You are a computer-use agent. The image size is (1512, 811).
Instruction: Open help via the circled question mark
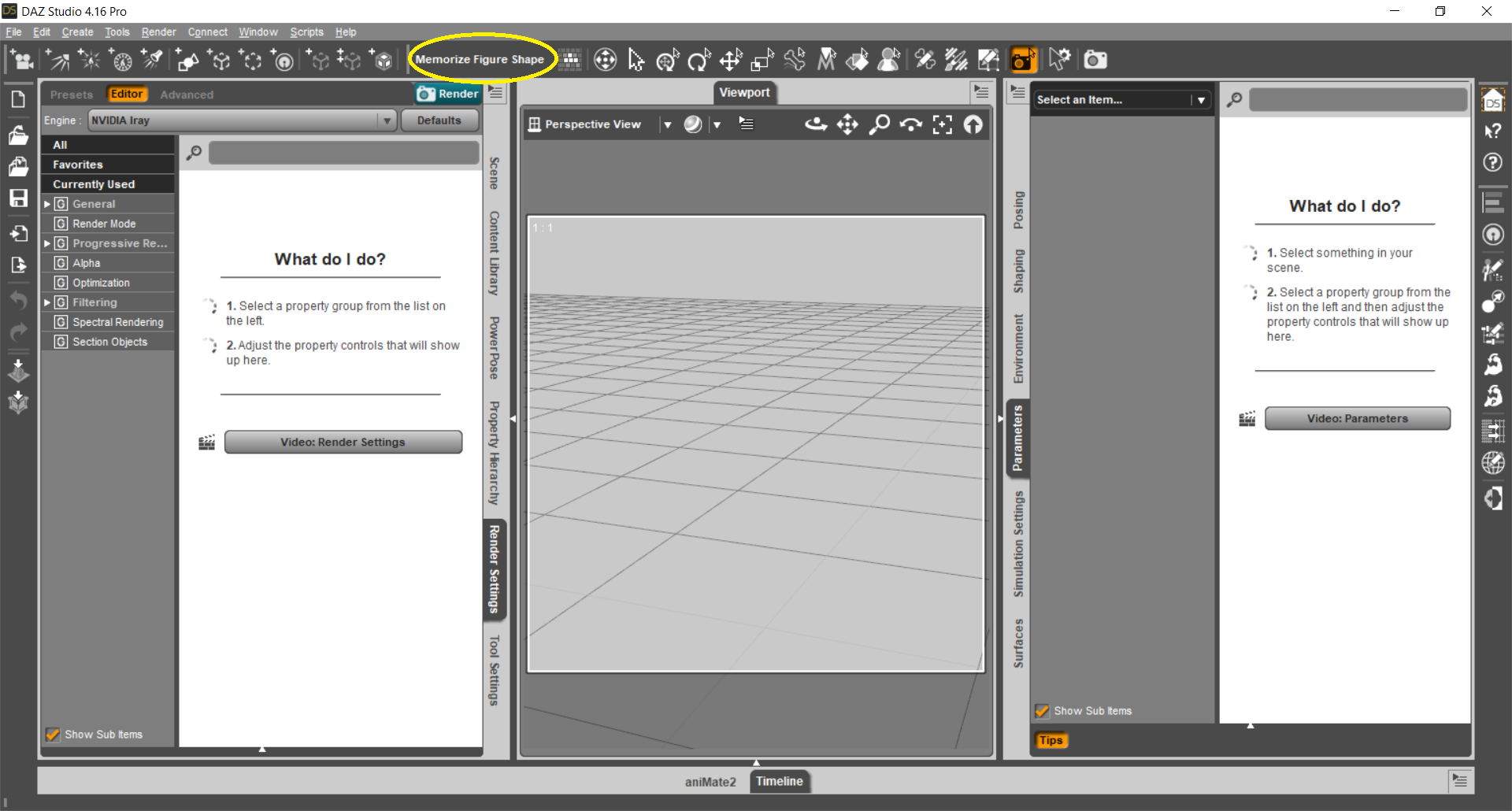(1492, 162)
